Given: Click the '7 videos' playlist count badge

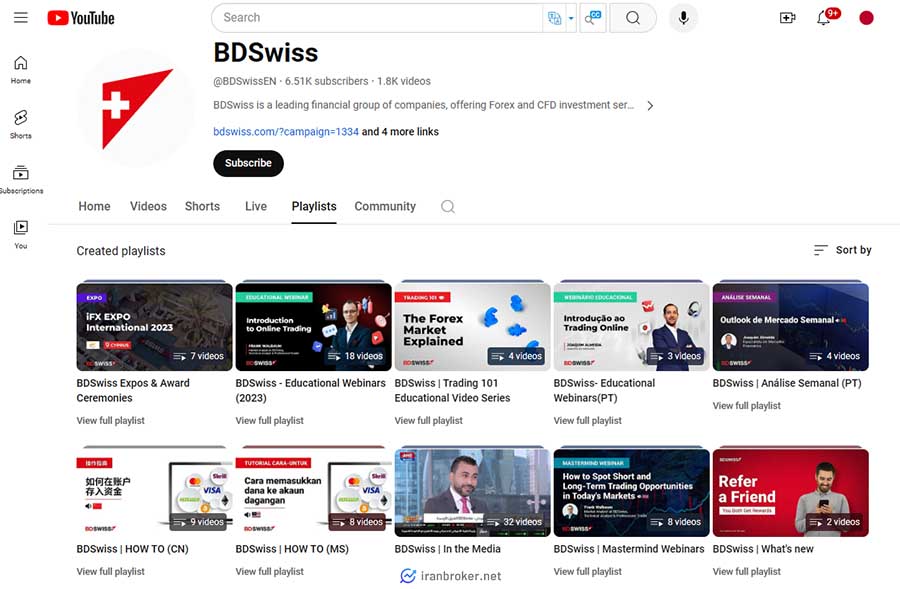Looking at the screenshot, I should 199,356.
